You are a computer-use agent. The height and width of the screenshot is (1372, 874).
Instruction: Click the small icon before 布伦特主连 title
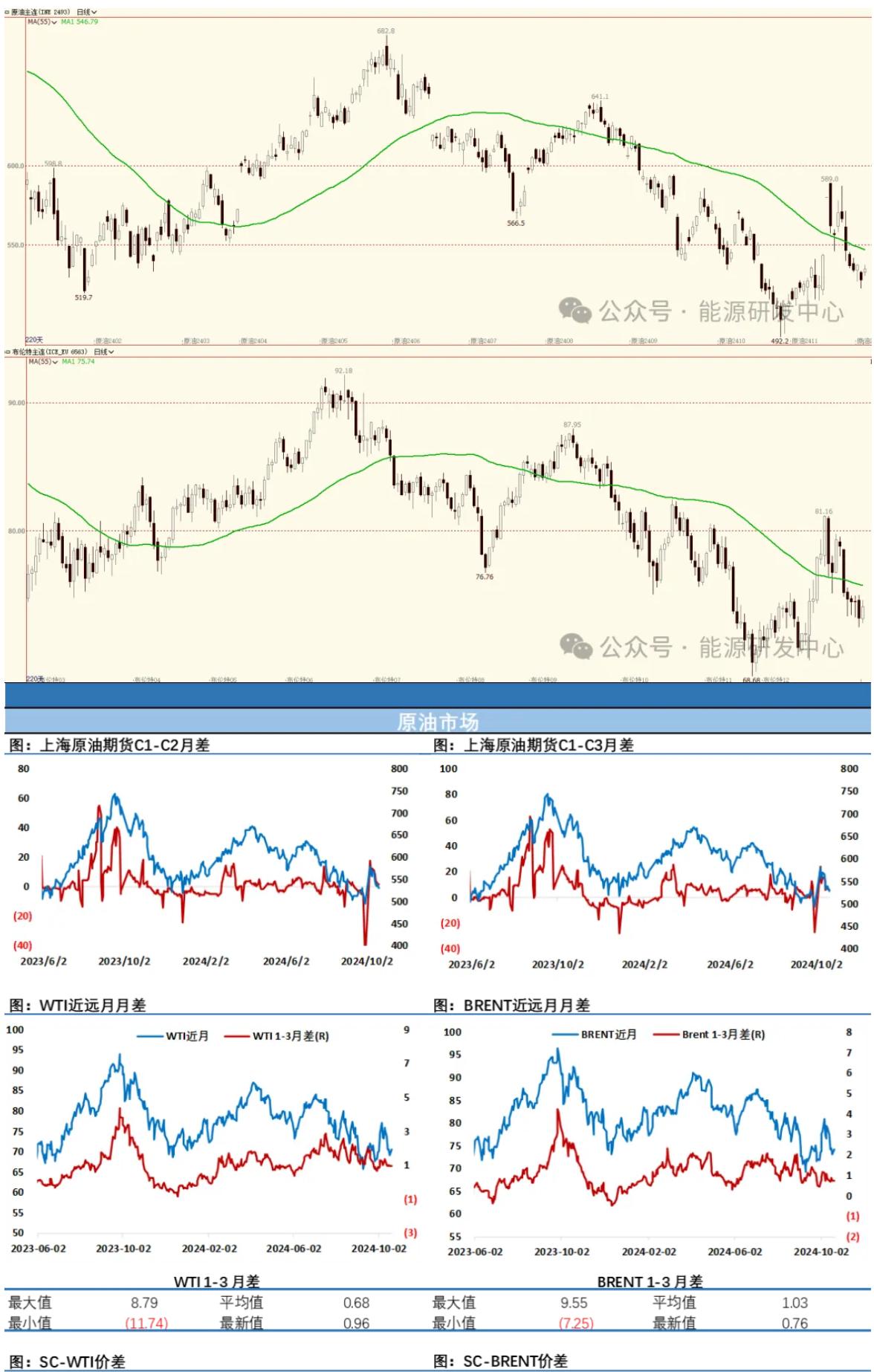click(x=7, y=352)
